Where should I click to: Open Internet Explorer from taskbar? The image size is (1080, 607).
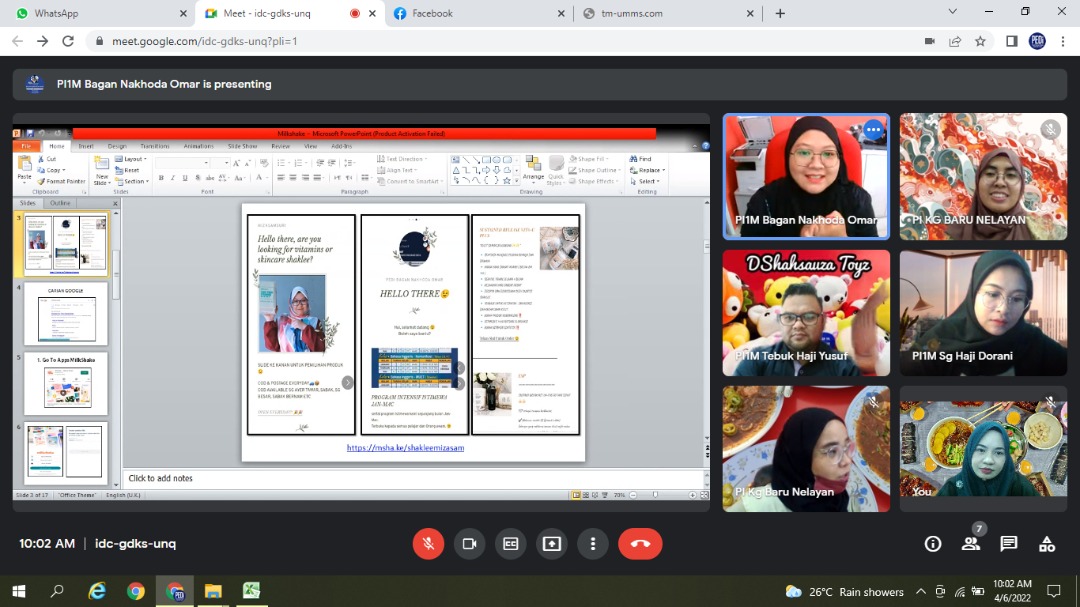97,591
